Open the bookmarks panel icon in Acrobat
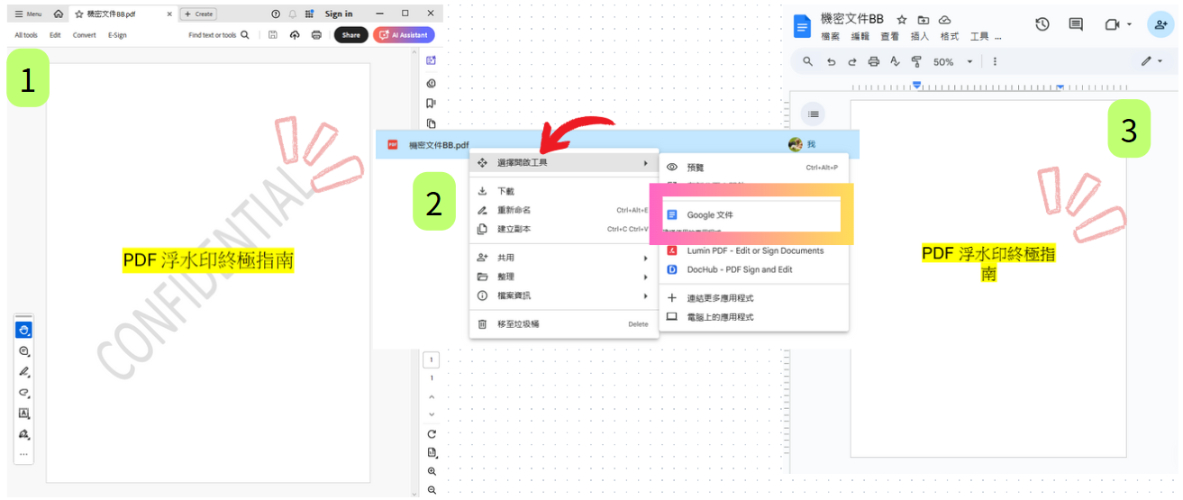1183x500 pixels. (x=432, y=103)
